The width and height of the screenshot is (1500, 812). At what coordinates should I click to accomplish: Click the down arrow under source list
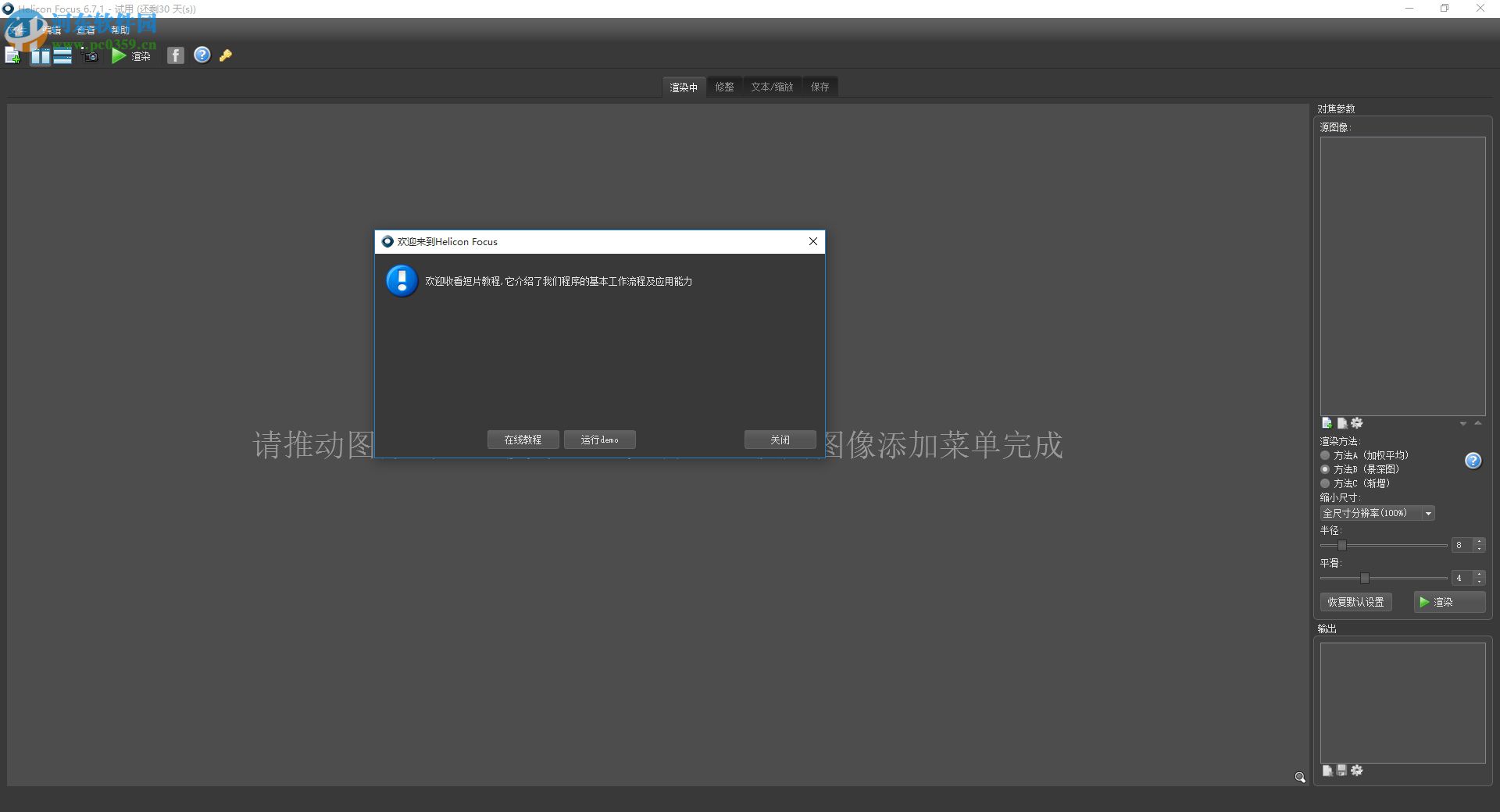click(1463, 424)
